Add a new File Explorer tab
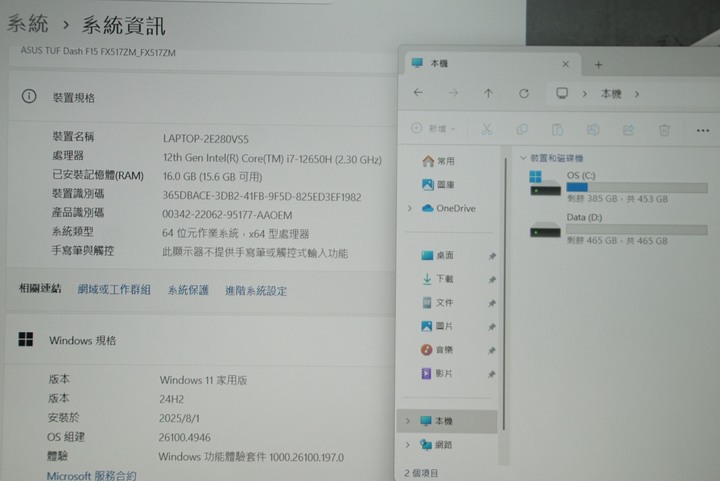The image size is (720, 481). click(x=598, y=65)
